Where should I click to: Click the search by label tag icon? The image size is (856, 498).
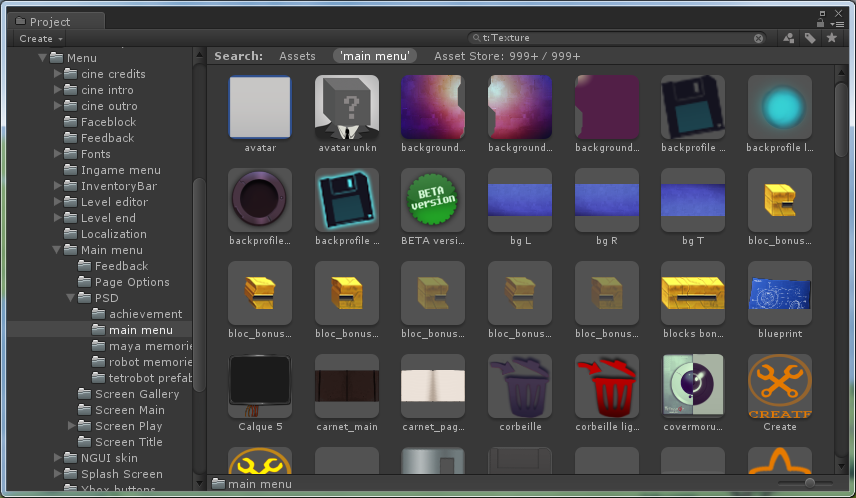(x=810, y=38)
